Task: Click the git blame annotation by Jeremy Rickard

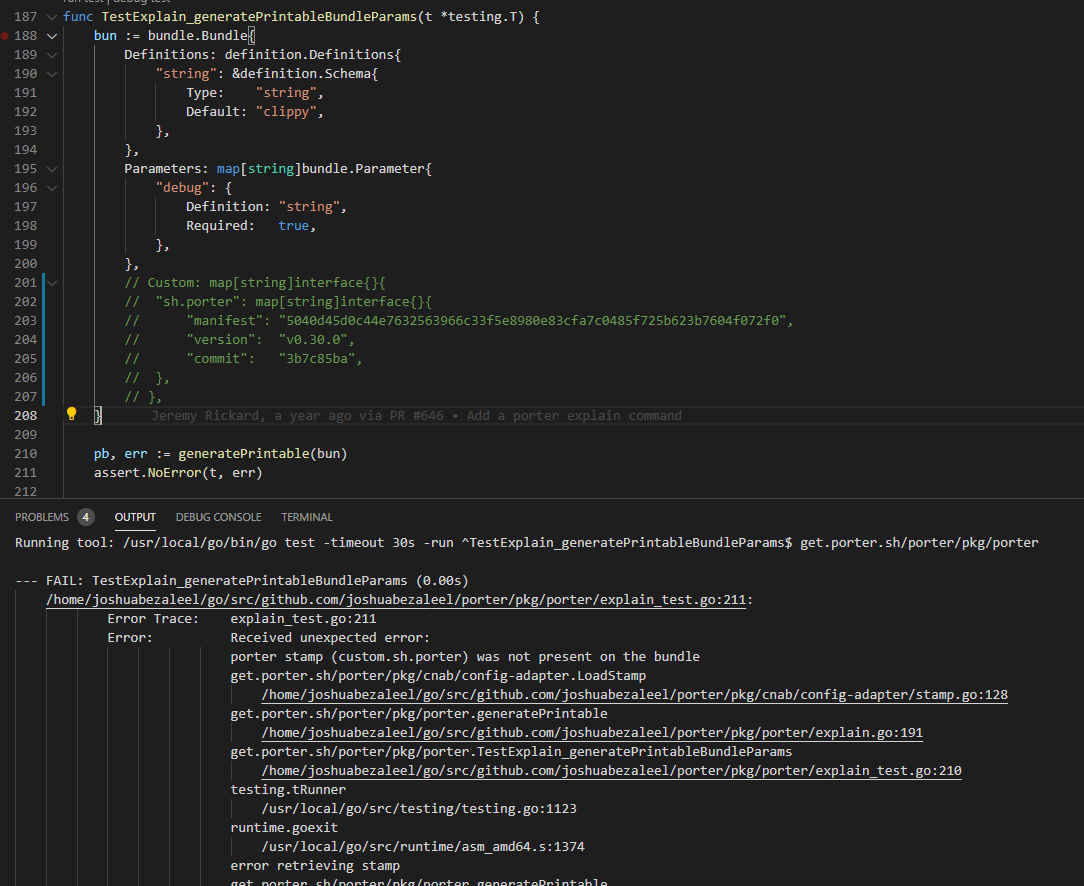Action: tap(416, 415)
